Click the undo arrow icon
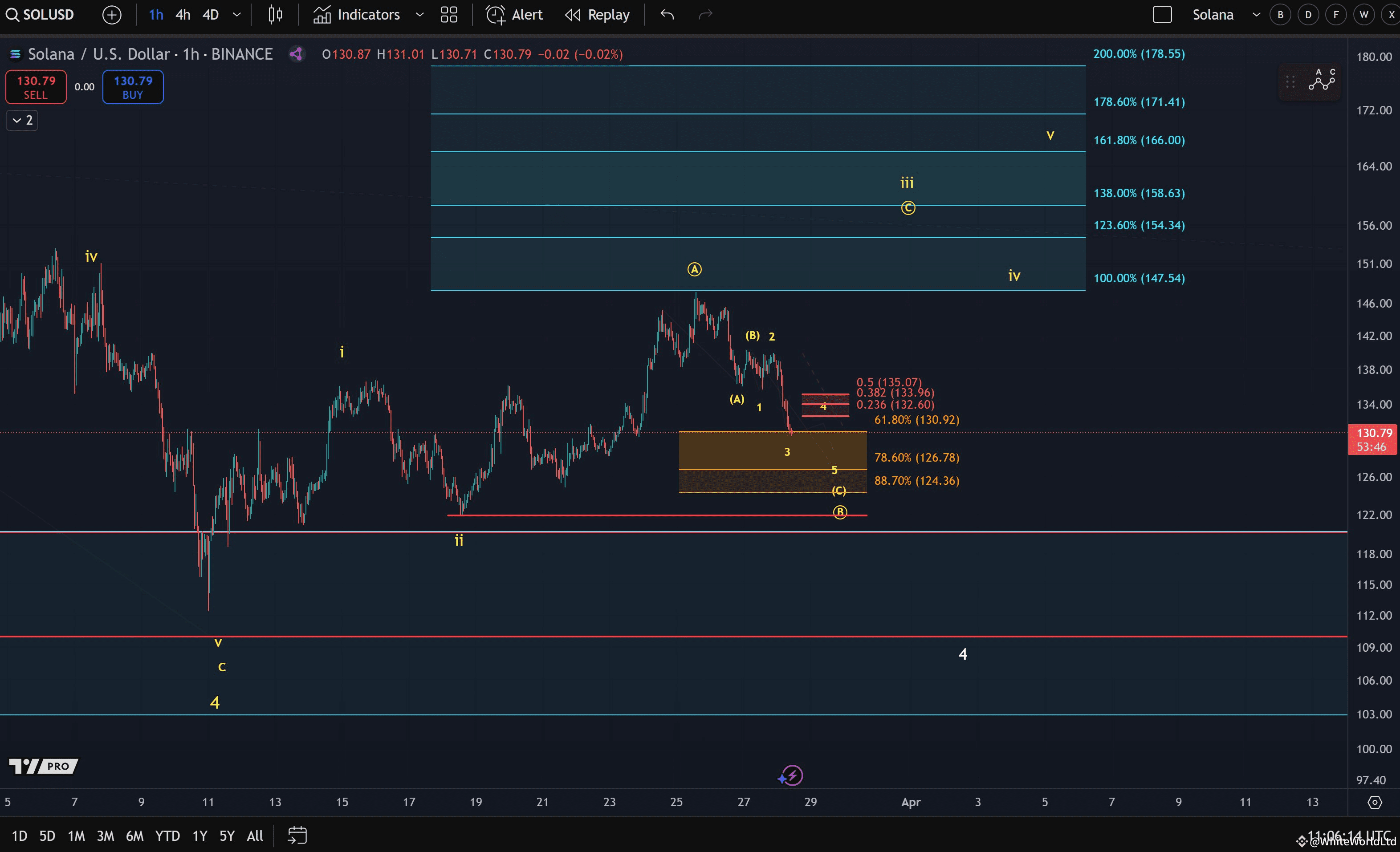 (x=667, y=15)
